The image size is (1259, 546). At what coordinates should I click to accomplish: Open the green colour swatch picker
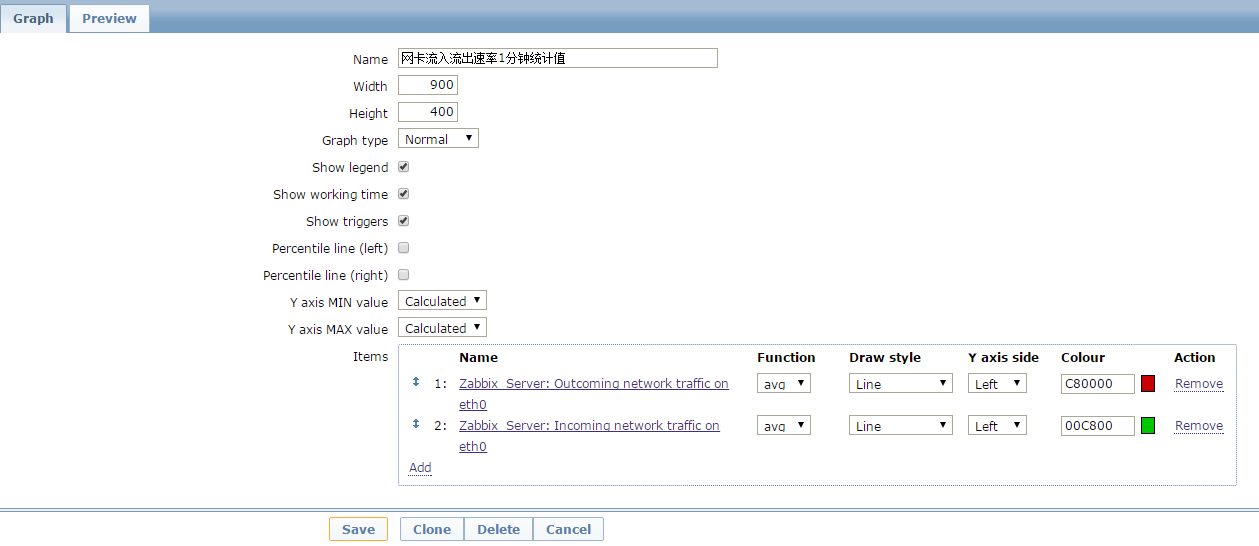pyautogui.click(x=1148, y=426)
